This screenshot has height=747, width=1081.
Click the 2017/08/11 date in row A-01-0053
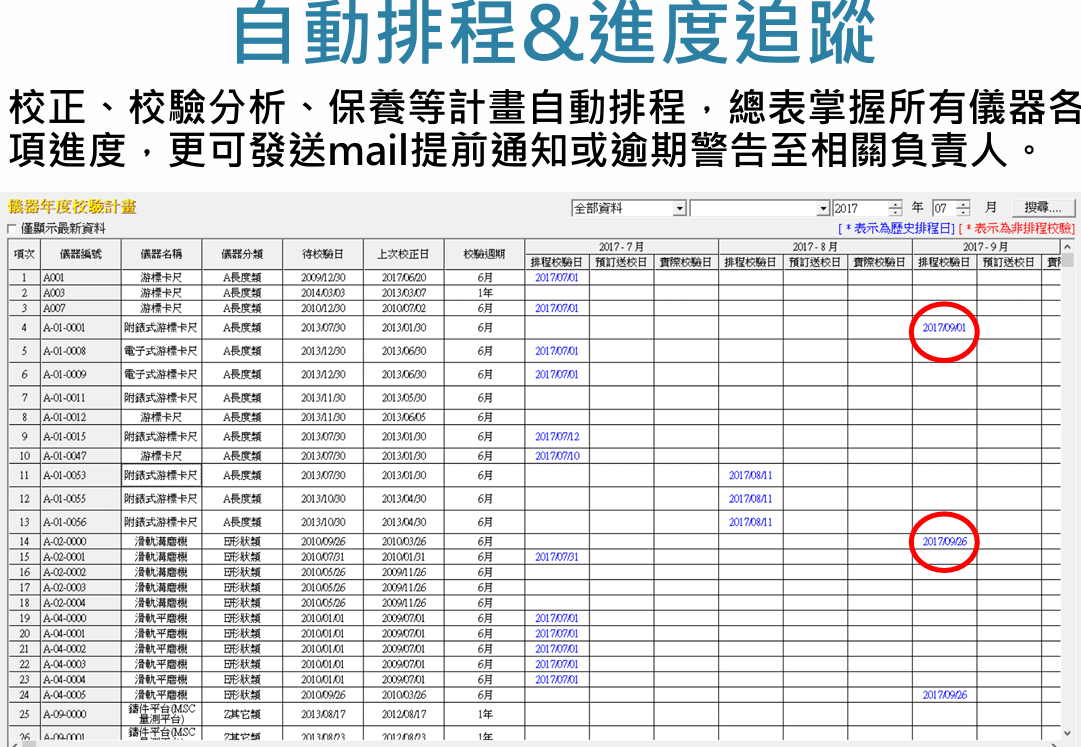pos(750,476)
